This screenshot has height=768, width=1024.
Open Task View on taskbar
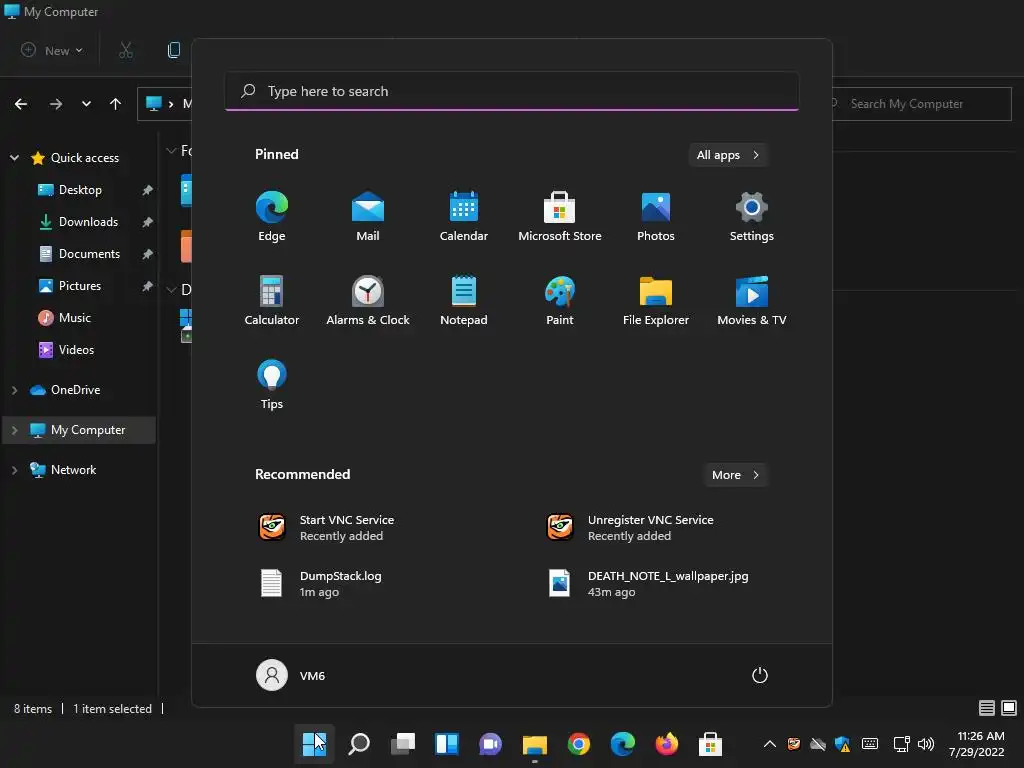pyautogui.click(x=403, y=744)
